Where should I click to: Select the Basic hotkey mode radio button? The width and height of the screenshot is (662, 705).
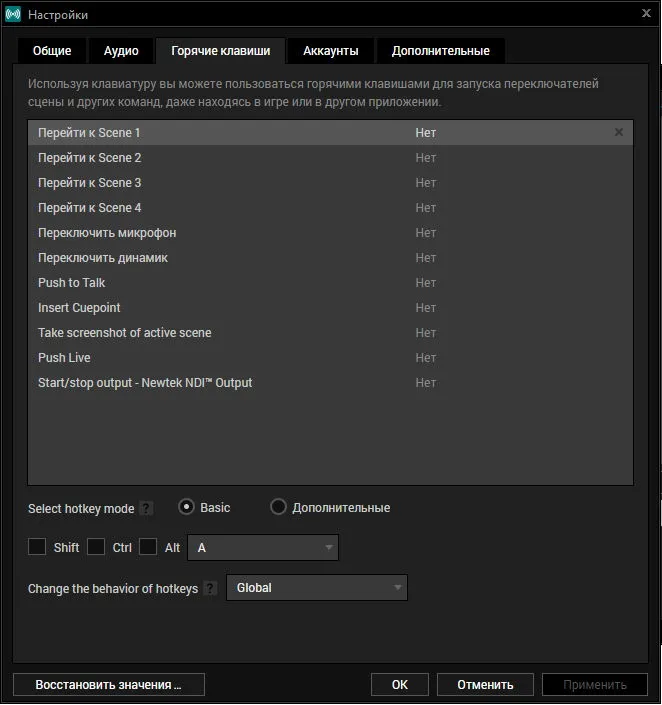(x=186, y=507)
